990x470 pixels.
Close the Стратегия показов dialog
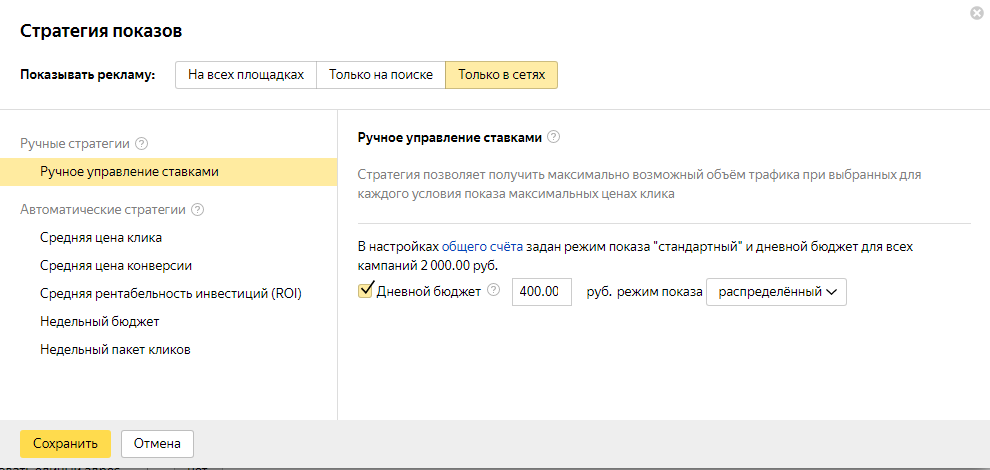[976, 12]
